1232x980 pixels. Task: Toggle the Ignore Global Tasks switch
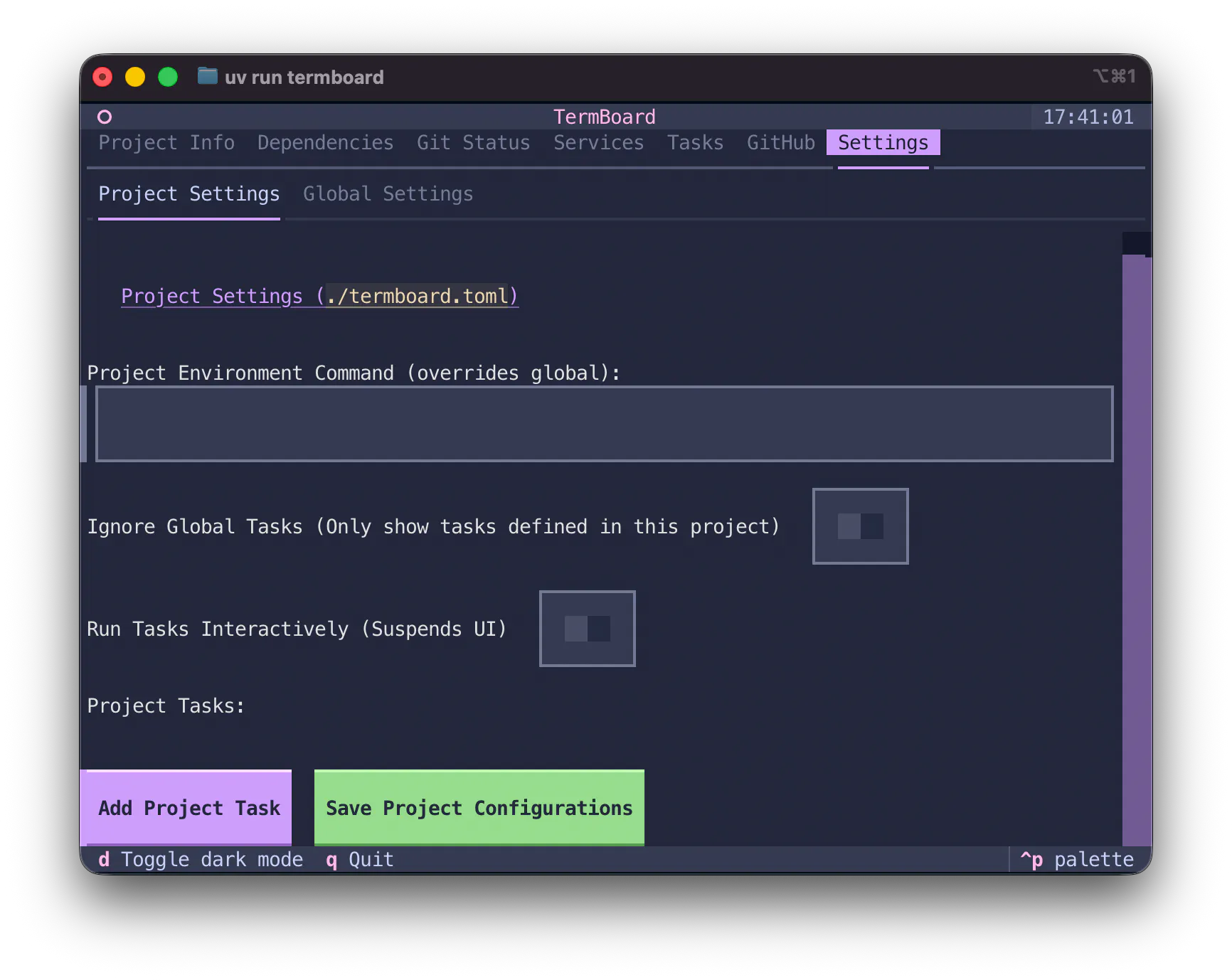coord(860,526)
